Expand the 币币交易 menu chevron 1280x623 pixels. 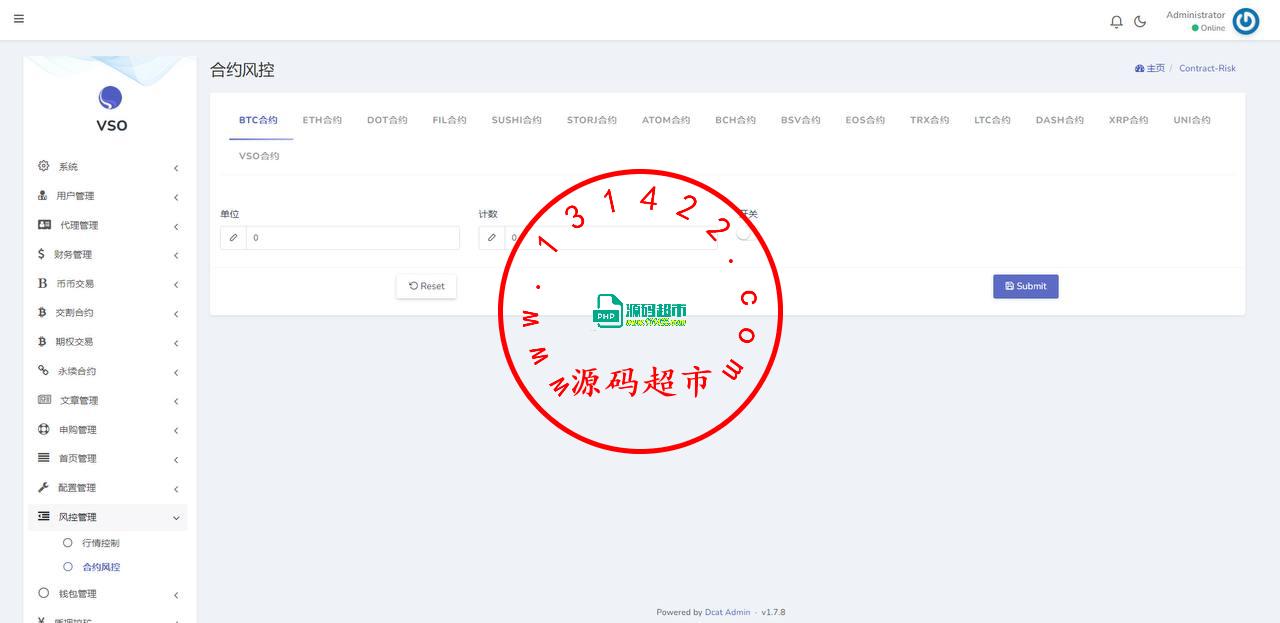coord(176,285)
